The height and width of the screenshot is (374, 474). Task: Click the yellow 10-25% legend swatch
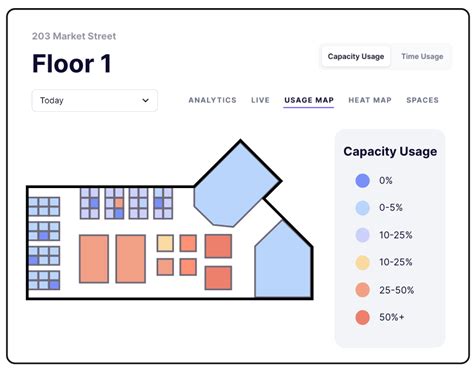point(363,262)
